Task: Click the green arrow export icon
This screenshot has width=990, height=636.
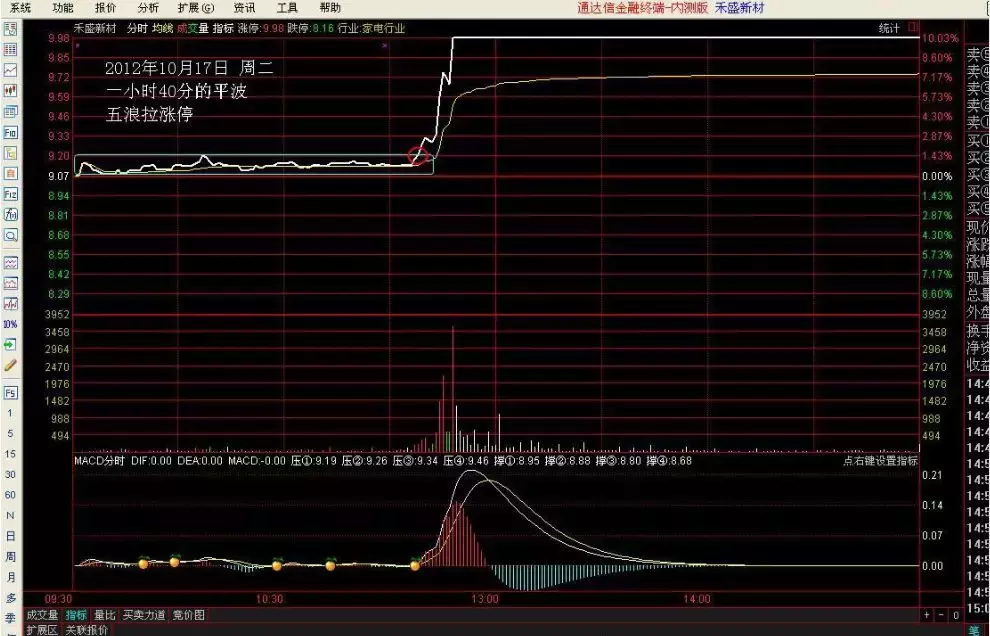Action: pyautogui.click(x=11, y=345)
